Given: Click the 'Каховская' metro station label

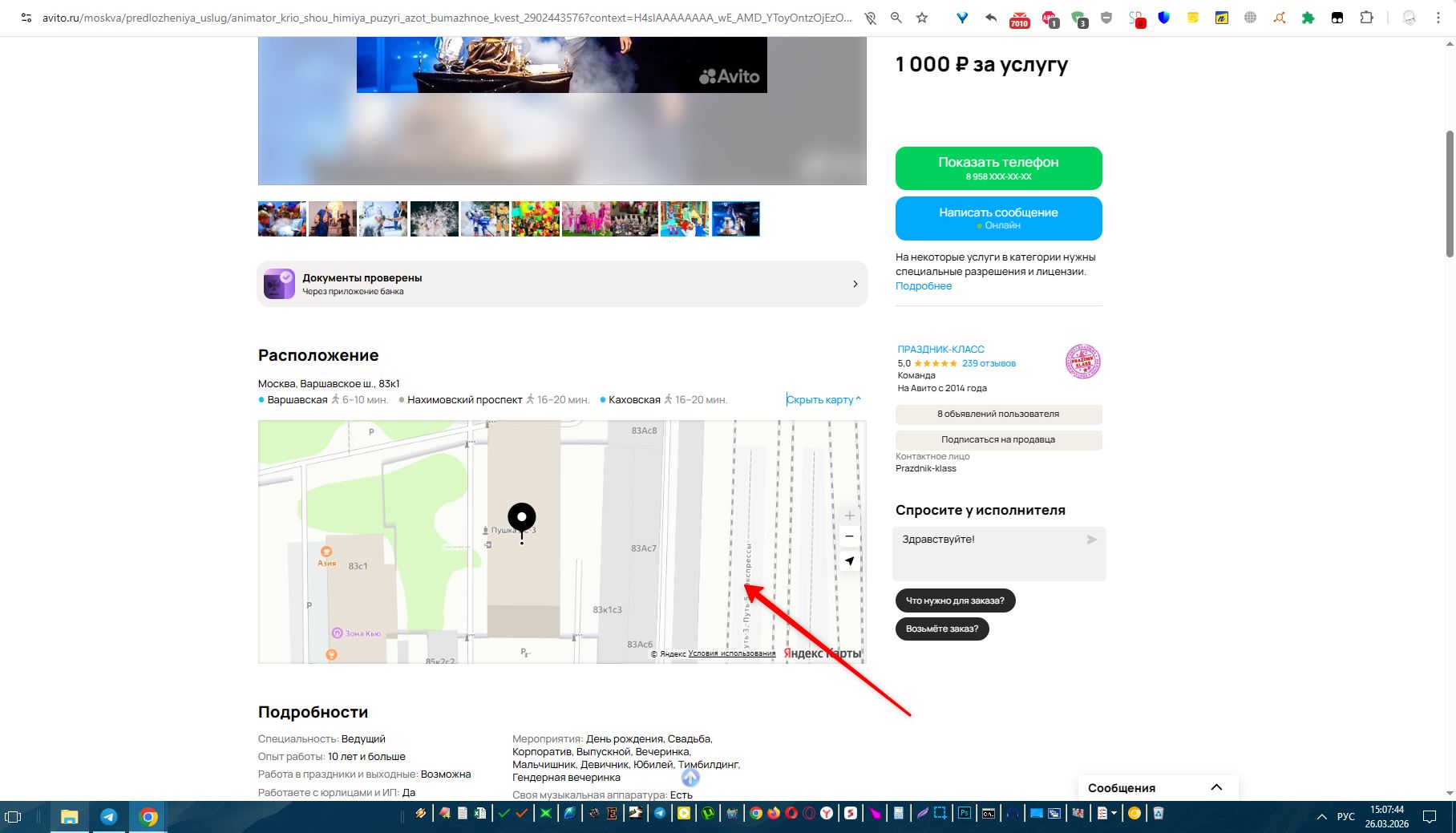Looking at the screenshot, I should pos(634,399).
